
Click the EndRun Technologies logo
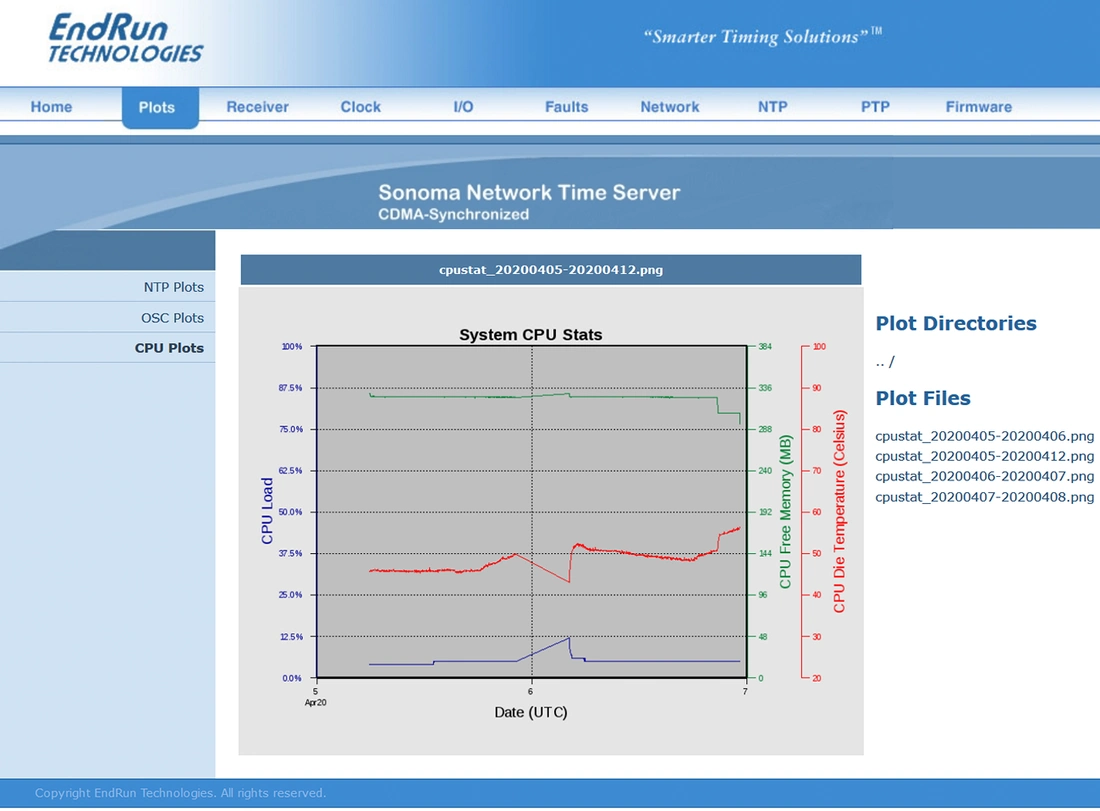click(125, 39)
